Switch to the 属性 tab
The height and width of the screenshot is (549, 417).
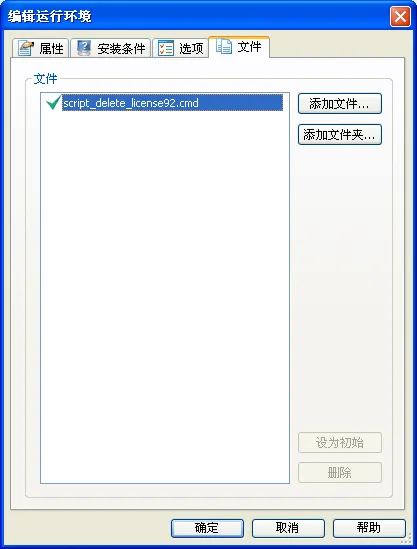40,48
